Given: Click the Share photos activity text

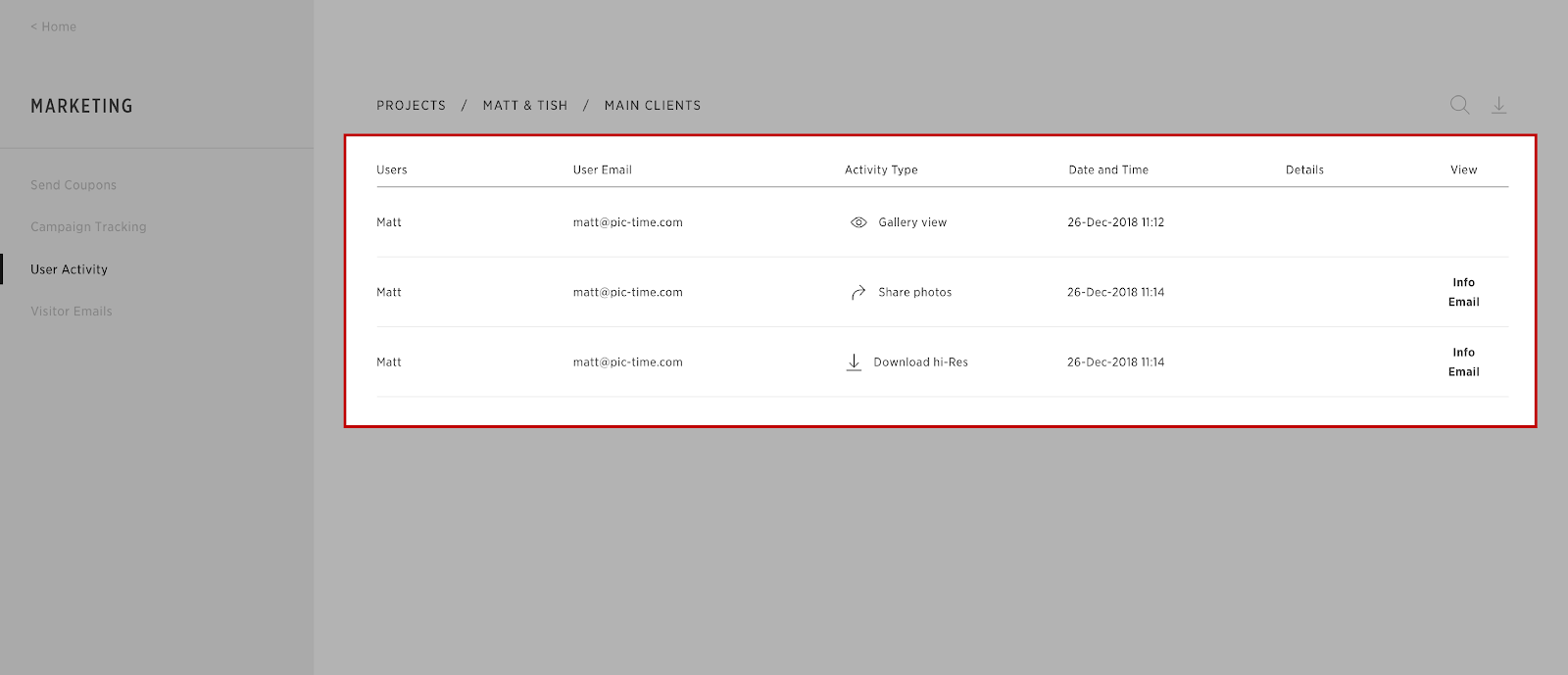Looking at the screenshot, I should pos(915,292).
